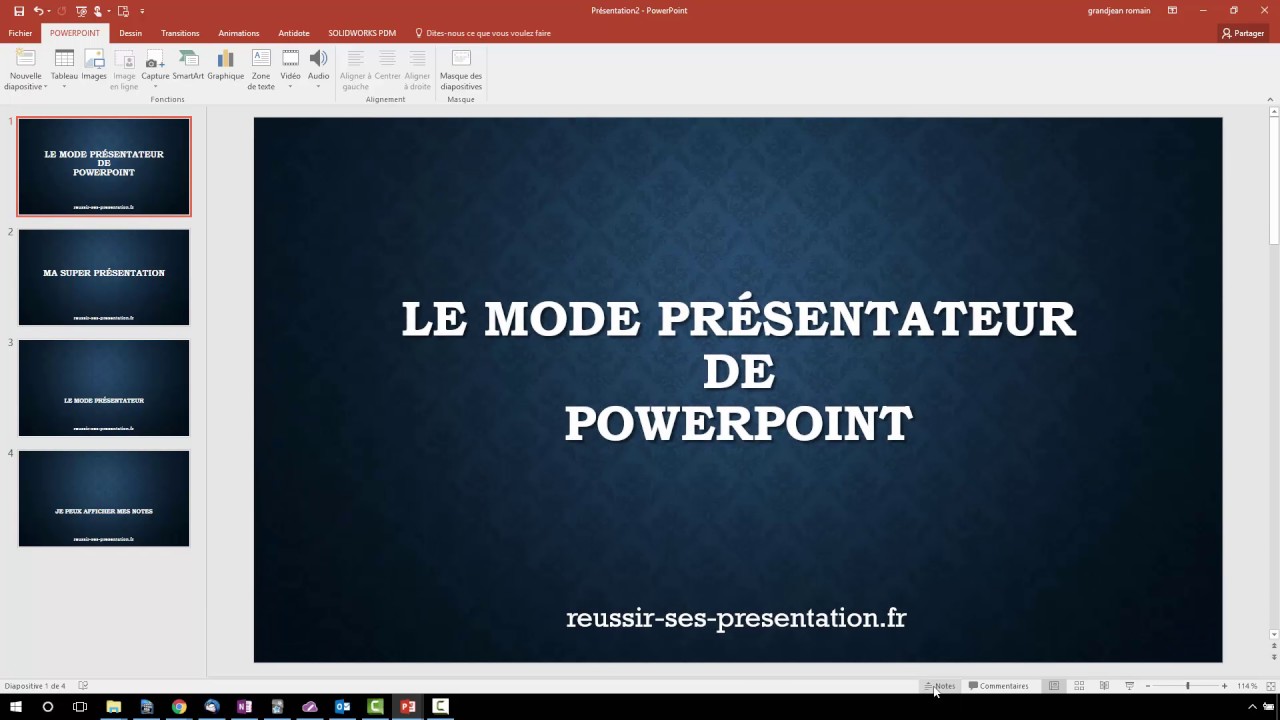Click the Partager share button
The width and height of the screenshot is (1280, 720).
tap(1243, 33)
